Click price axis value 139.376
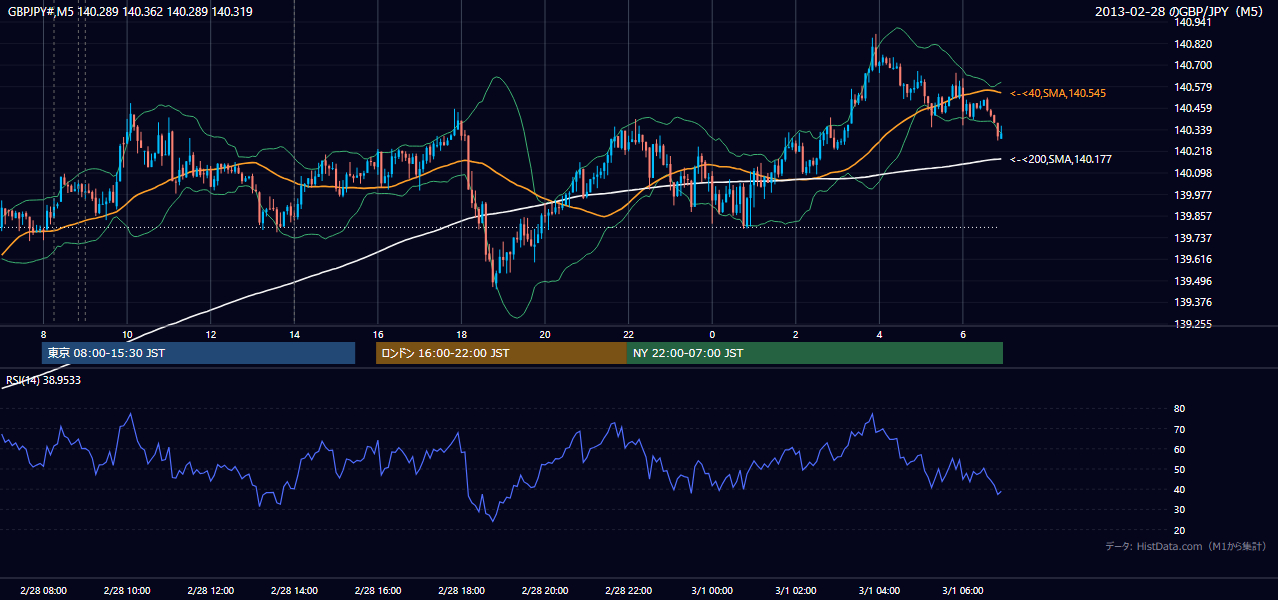Viewport: 1278px width, 600px height. coord(1193,302)
